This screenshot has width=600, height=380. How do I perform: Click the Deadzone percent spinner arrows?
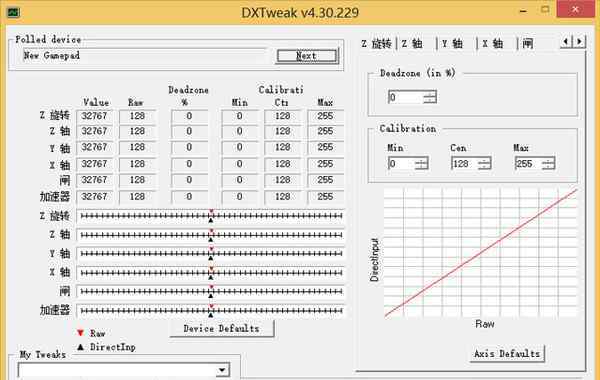(x=430, y=97)
